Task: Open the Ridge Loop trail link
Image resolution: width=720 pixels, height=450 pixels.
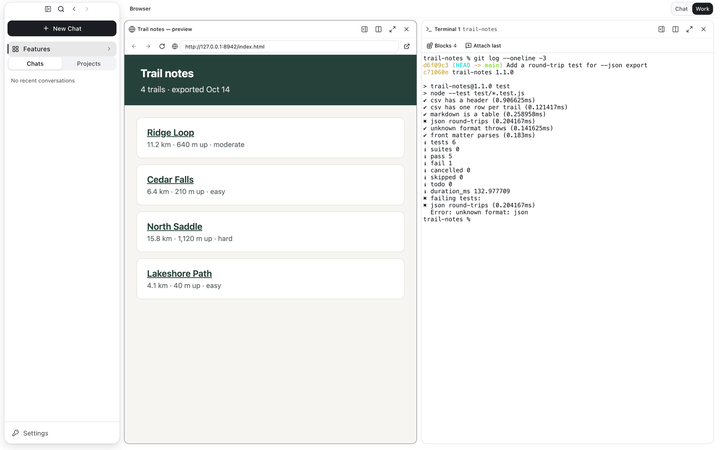Action: 170,133
